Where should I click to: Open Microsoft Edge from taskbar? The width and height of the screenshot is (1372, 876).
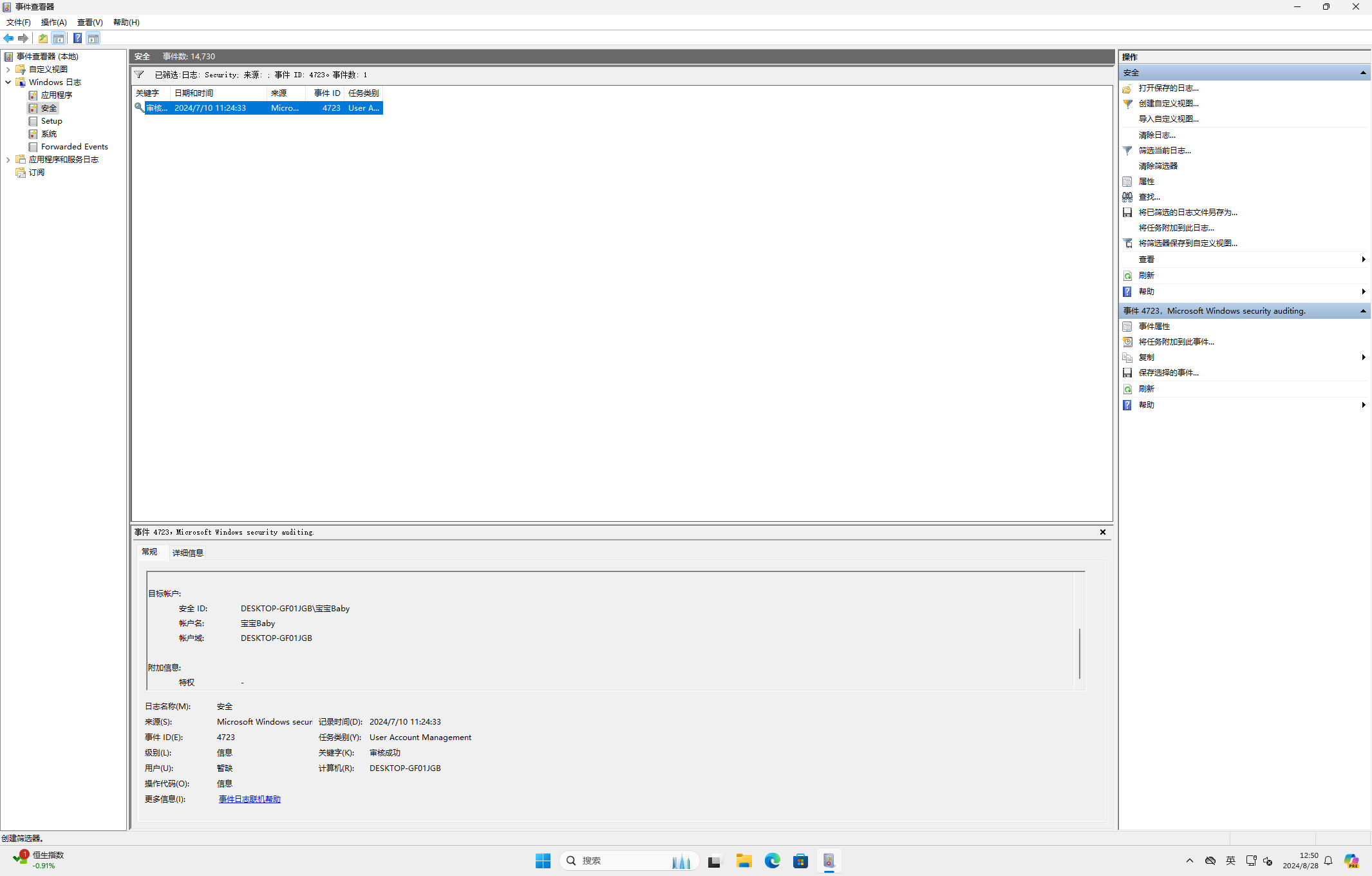[x=772, y=861]
